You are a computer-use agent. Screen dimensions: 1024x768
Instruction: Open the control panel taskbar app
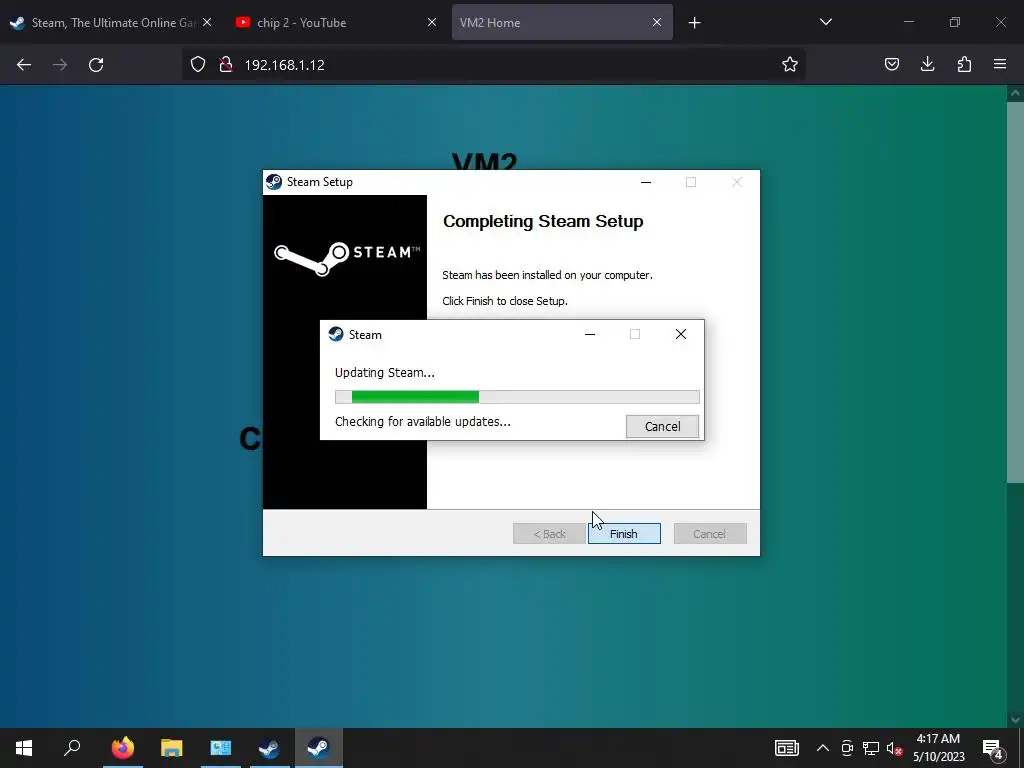(x=221, y=748)
